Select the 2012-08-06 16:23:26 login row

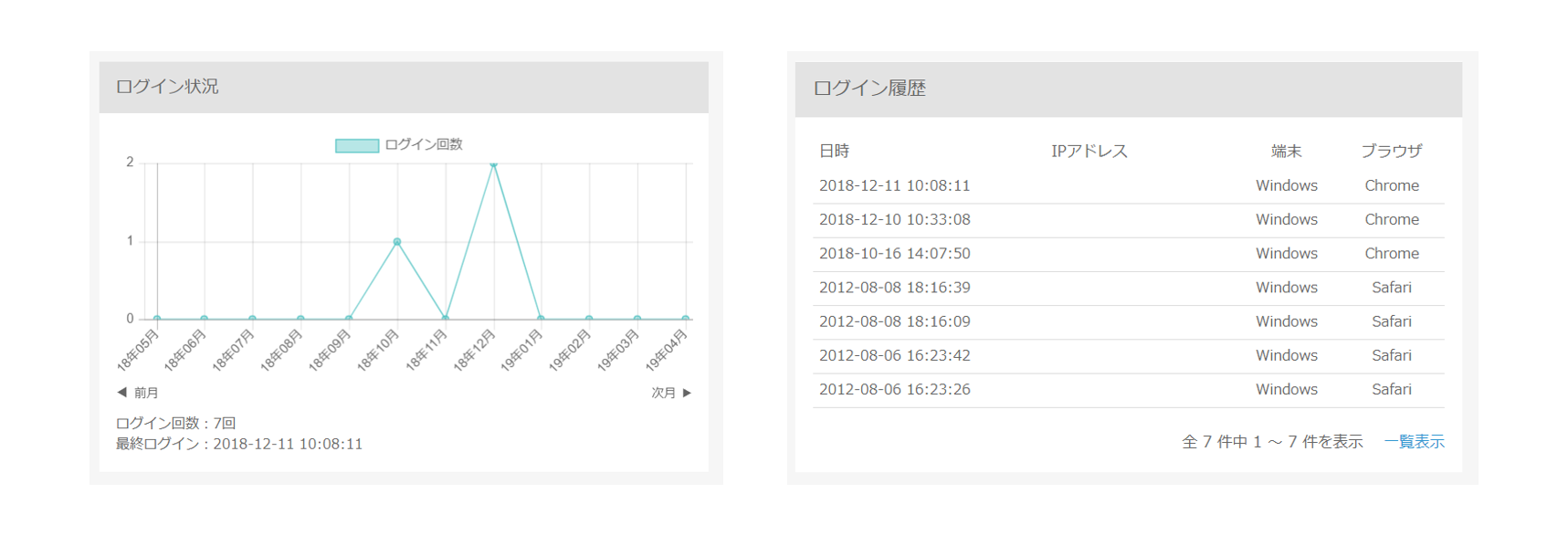pos(1129,390)
